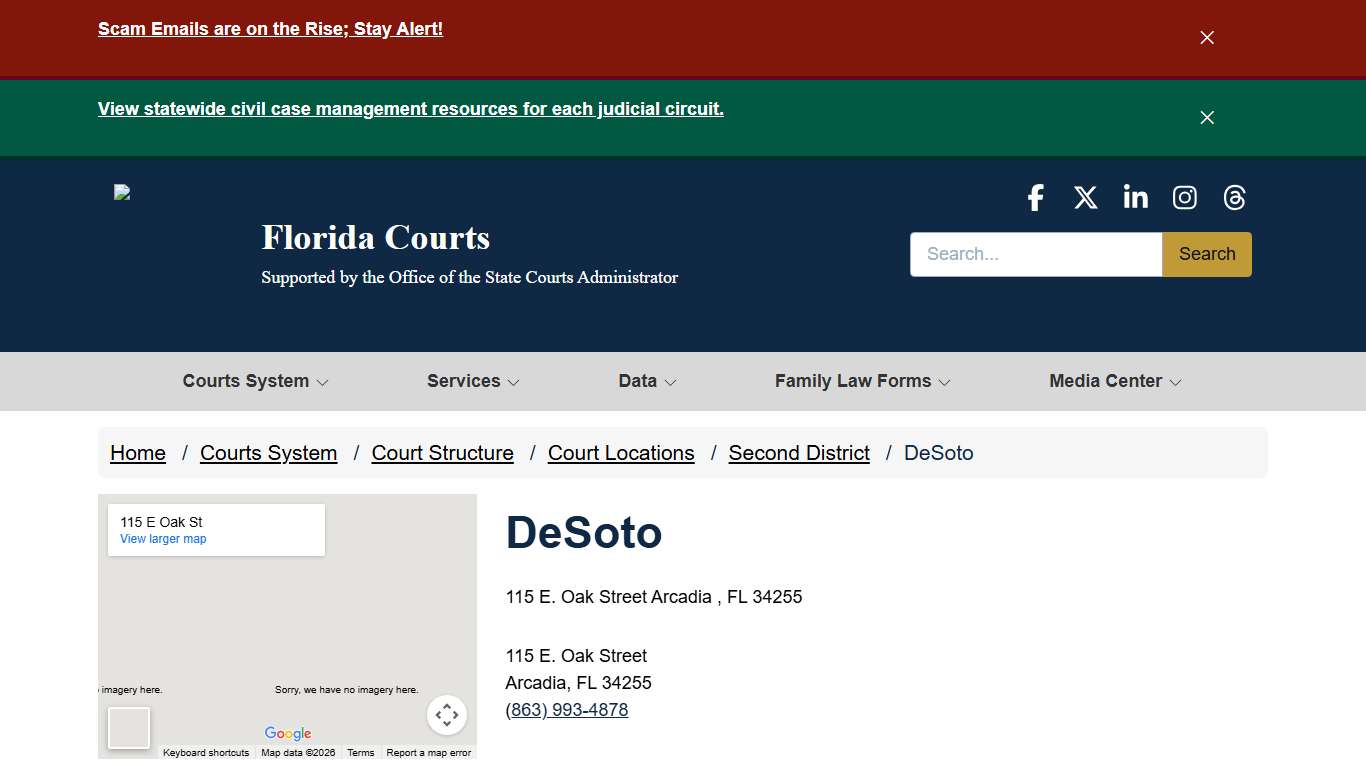Open the Threads social media icon
1366x768 pixels.
coord(1234,197)
